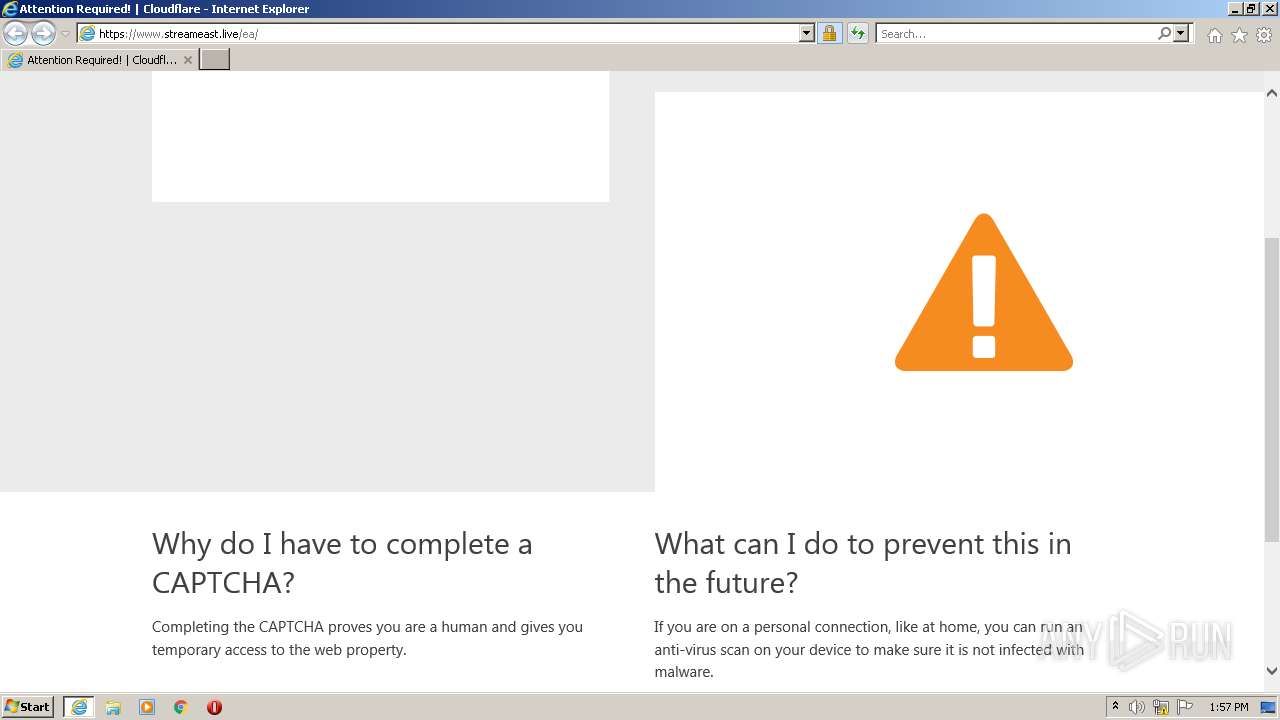The image size is (1280, 720).
Task: Minimize the Internet Explorer window
Action: [1236, 9]
